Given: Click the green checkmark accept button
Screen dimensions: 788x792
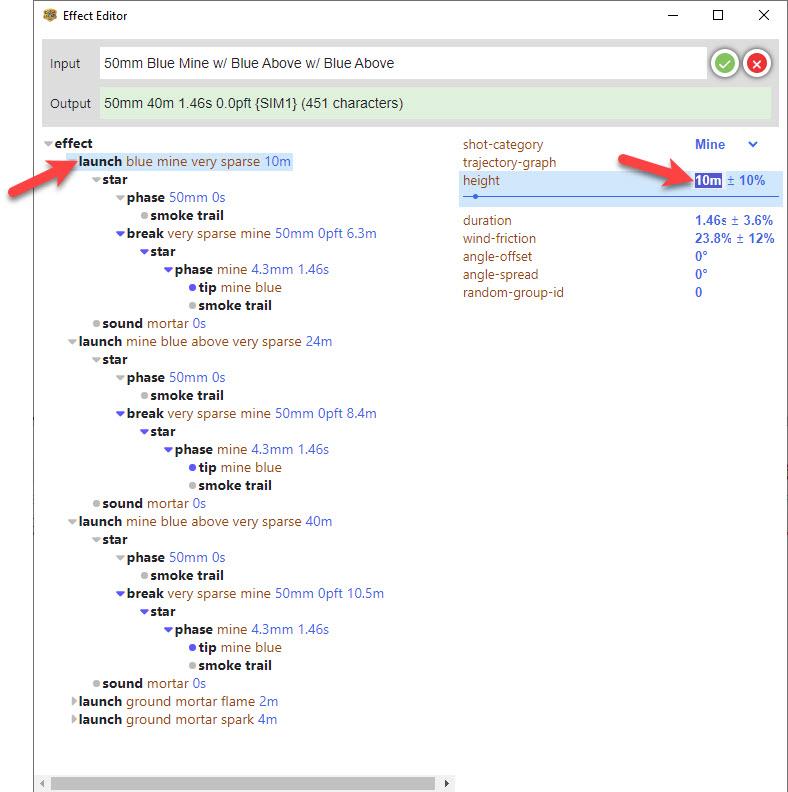Looking at the screenshot, I should point(724,63).
